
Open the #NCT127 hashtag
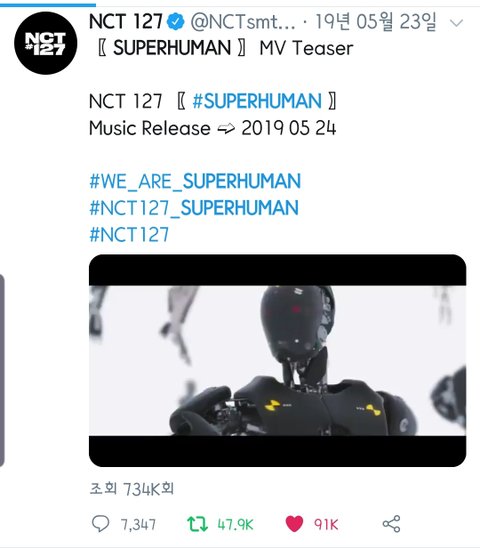pyautogui.click(x=129, y=234)
